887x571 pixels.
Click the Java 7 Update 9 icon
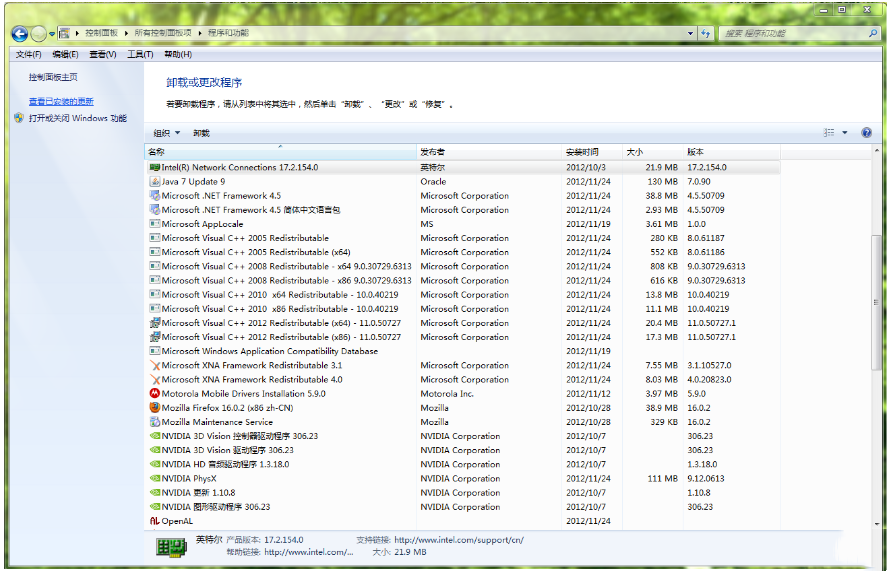(155, 182)
